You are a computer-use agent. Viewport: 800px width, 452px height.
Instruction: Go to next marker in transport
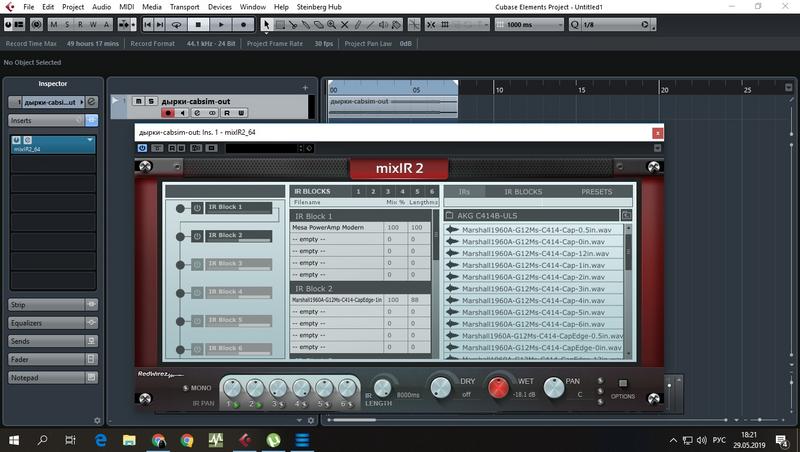pyautogui.click(x=160, y=24)
